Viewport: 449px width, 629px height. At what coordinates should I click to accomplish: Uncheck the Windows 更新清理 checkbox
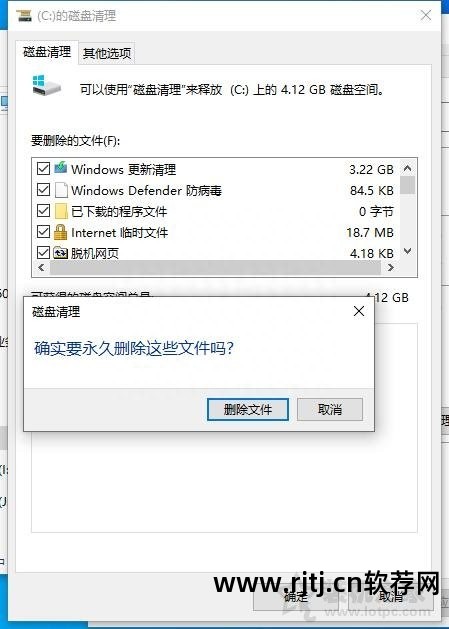coord(43,168)
